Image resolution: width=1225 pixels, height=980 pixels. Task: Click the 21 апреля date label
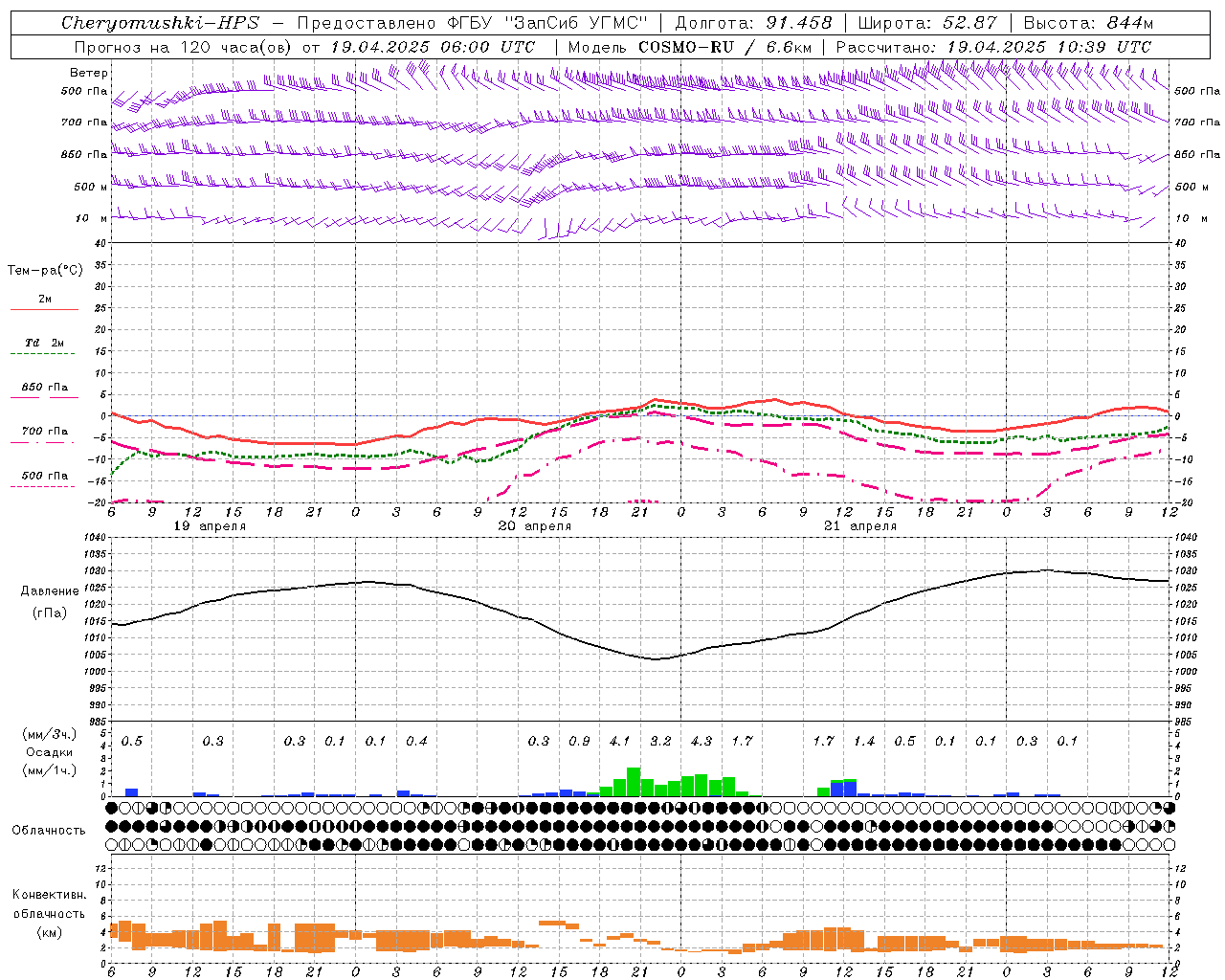[860, 526]
